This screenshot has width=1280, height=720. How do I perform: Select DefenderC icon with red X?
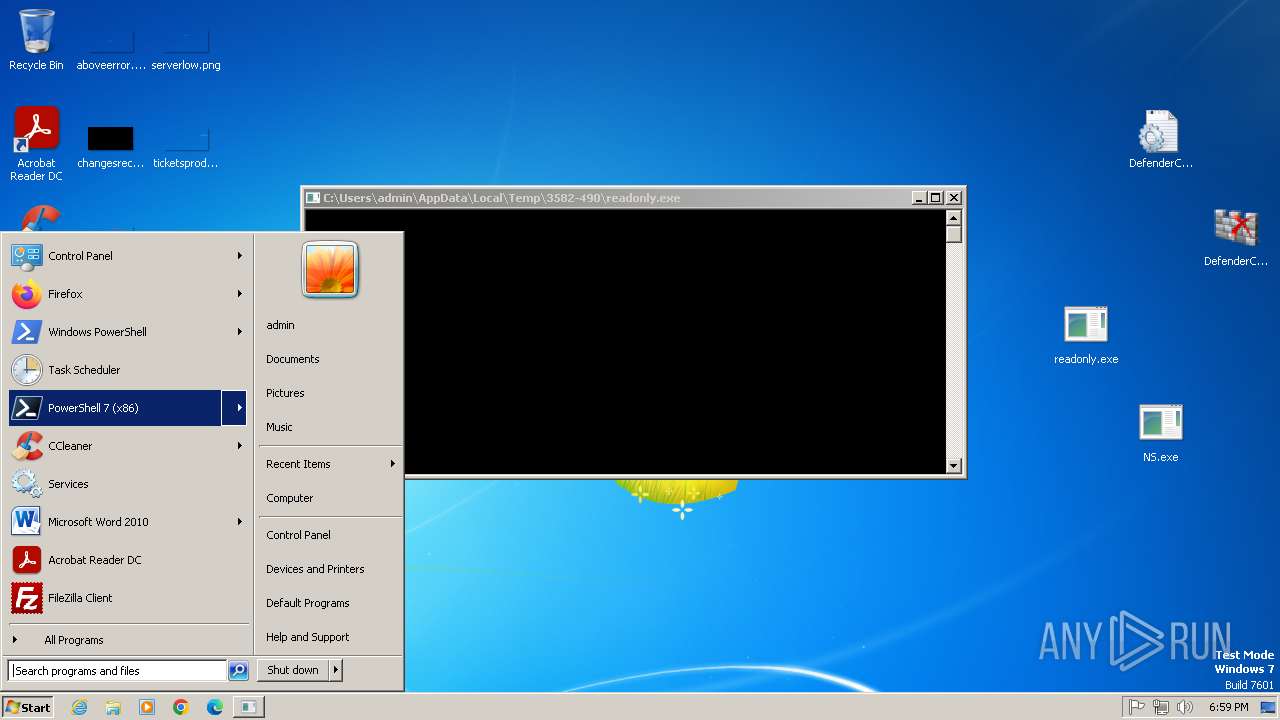1235,236
